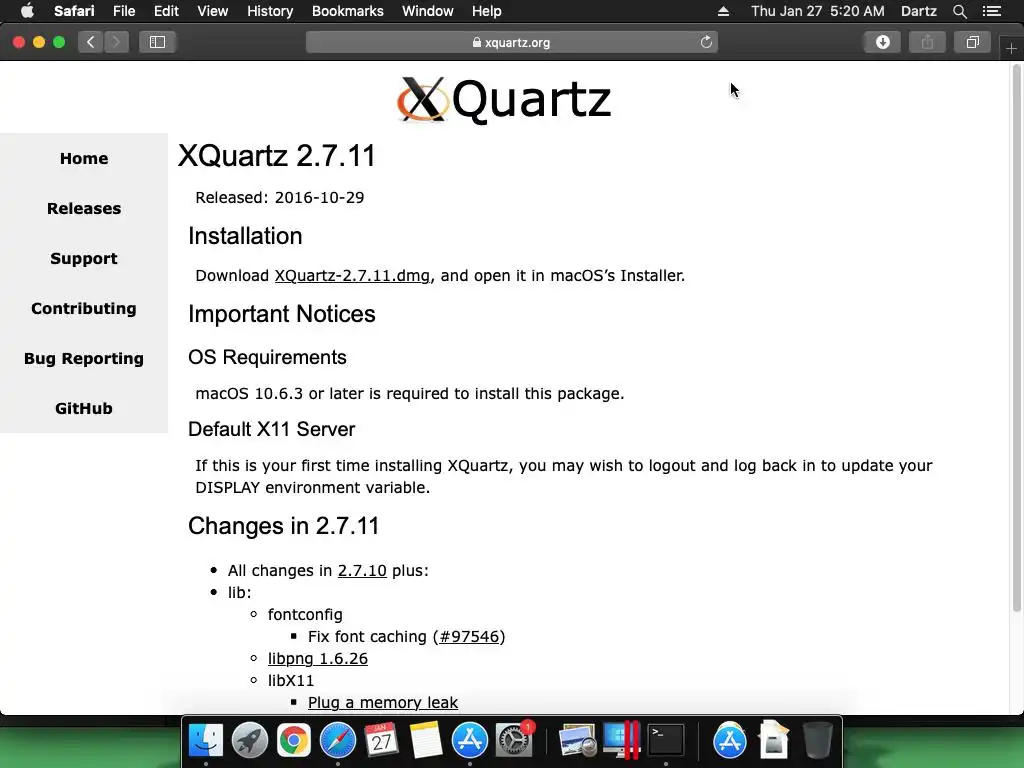This screenshot has width=1024, height=768.
Task: Open the Plug a memory leak link
Action: click(x=383, y=702)
